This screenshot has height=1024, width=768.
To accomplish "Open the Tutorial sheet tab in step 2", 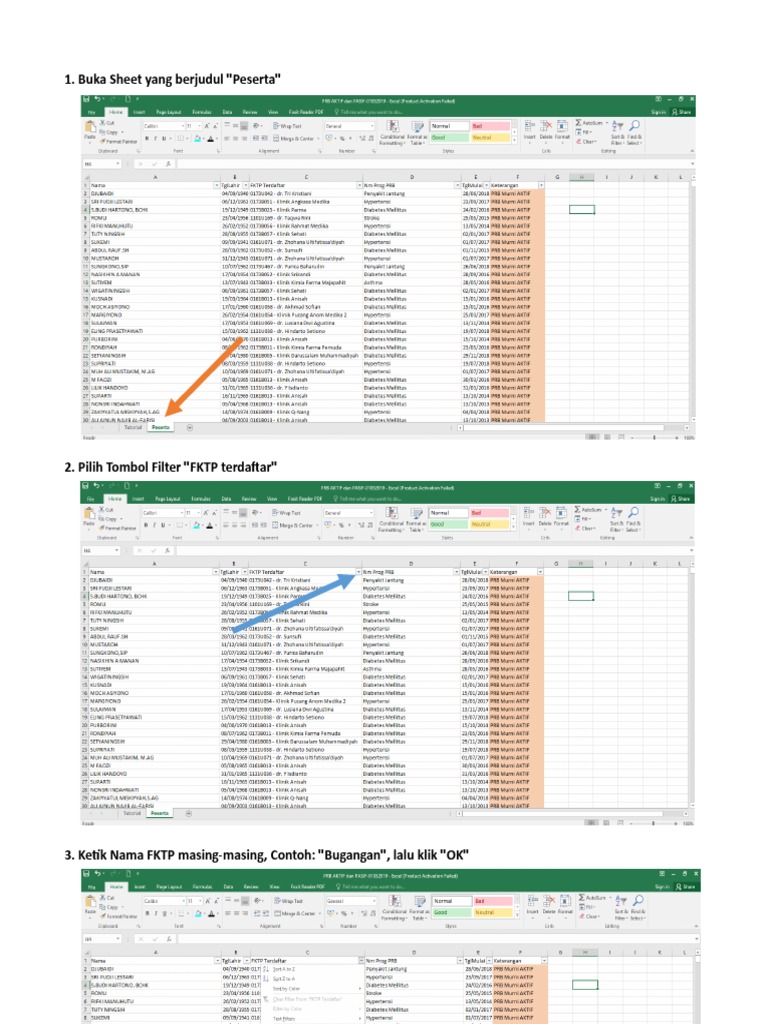I will pos(132,813).
